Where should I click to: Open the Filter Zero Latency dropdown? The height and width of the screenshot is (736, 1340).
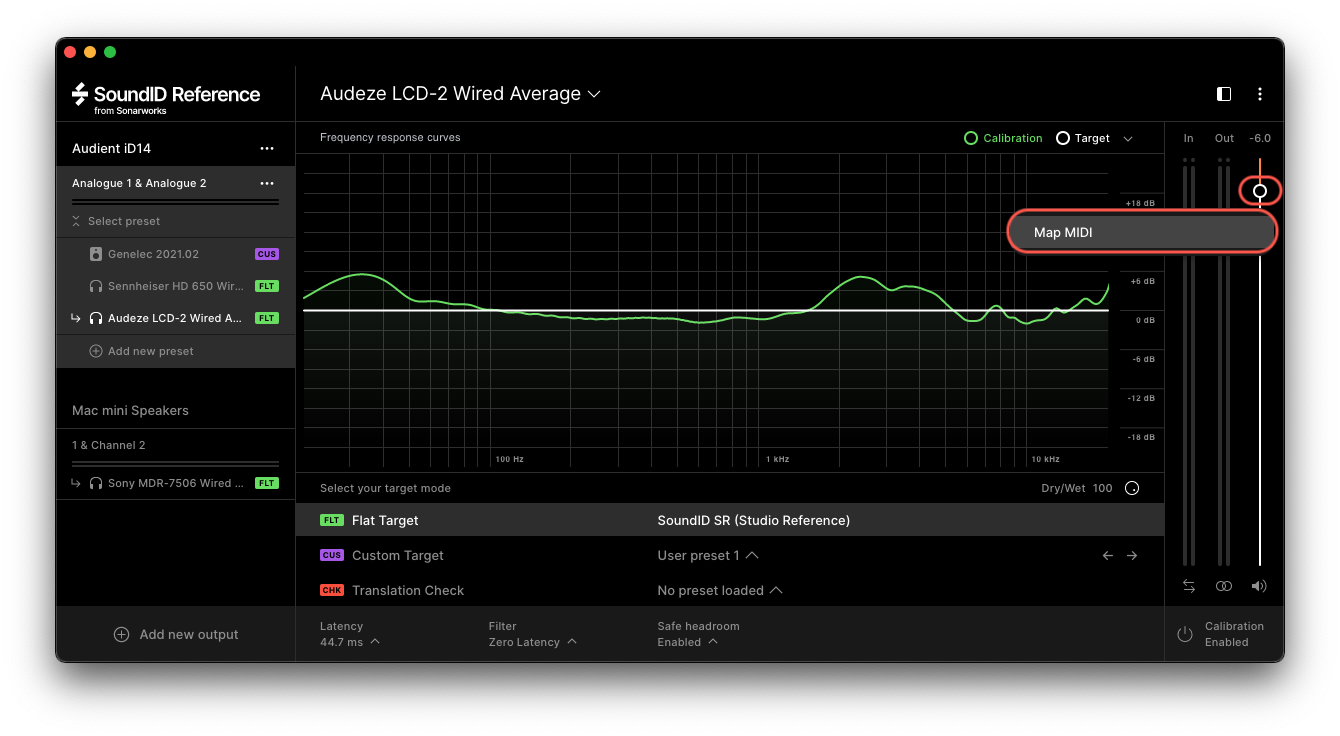pos(533,642)
